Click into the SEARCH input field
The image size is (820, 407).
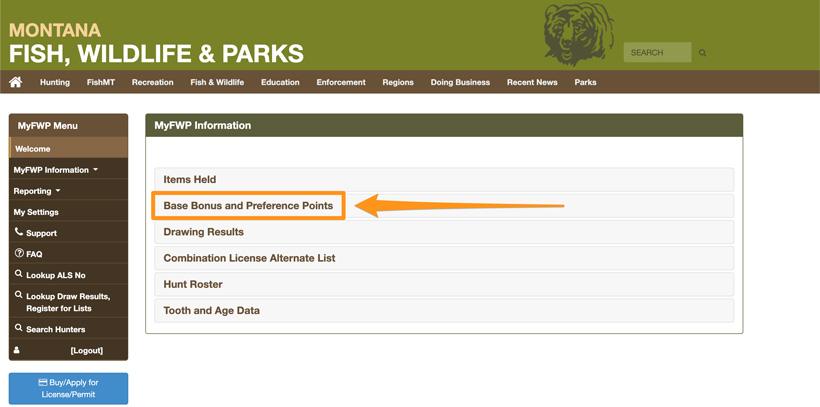657,52
